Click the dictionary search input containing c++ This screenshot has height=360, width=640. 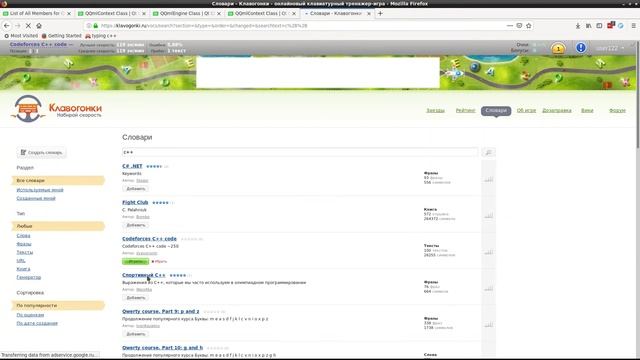click(x=300, y=152)
